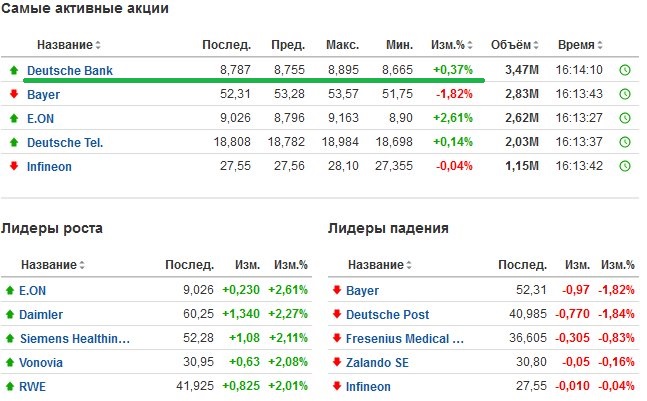Sort most active table by Объём column
The width and height of the screenshot is (647, 401).
coord(515,45)
